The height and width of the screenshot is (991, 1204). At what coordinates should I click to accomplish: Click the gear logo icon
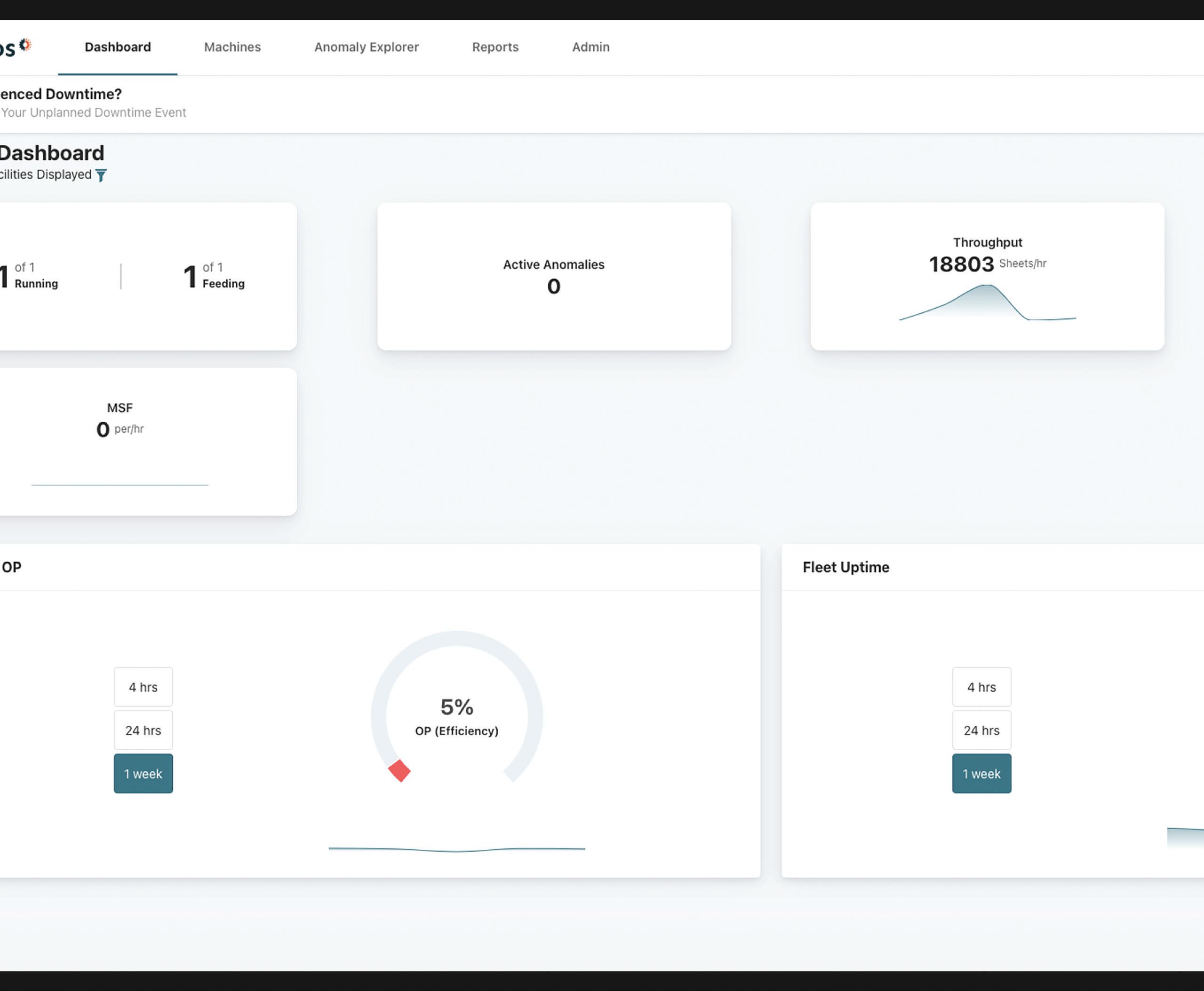tap(25, 45)
